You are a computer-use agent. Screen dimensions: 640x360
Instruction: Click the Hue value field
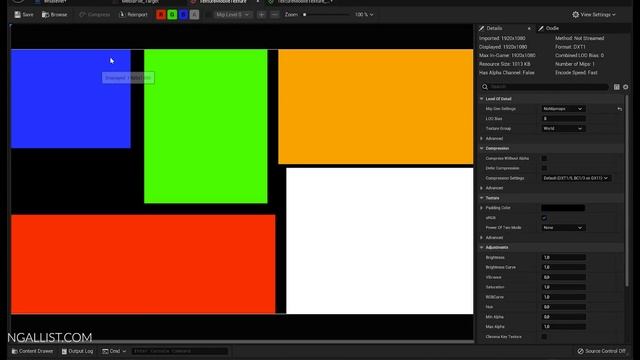(x=563, y=307)
